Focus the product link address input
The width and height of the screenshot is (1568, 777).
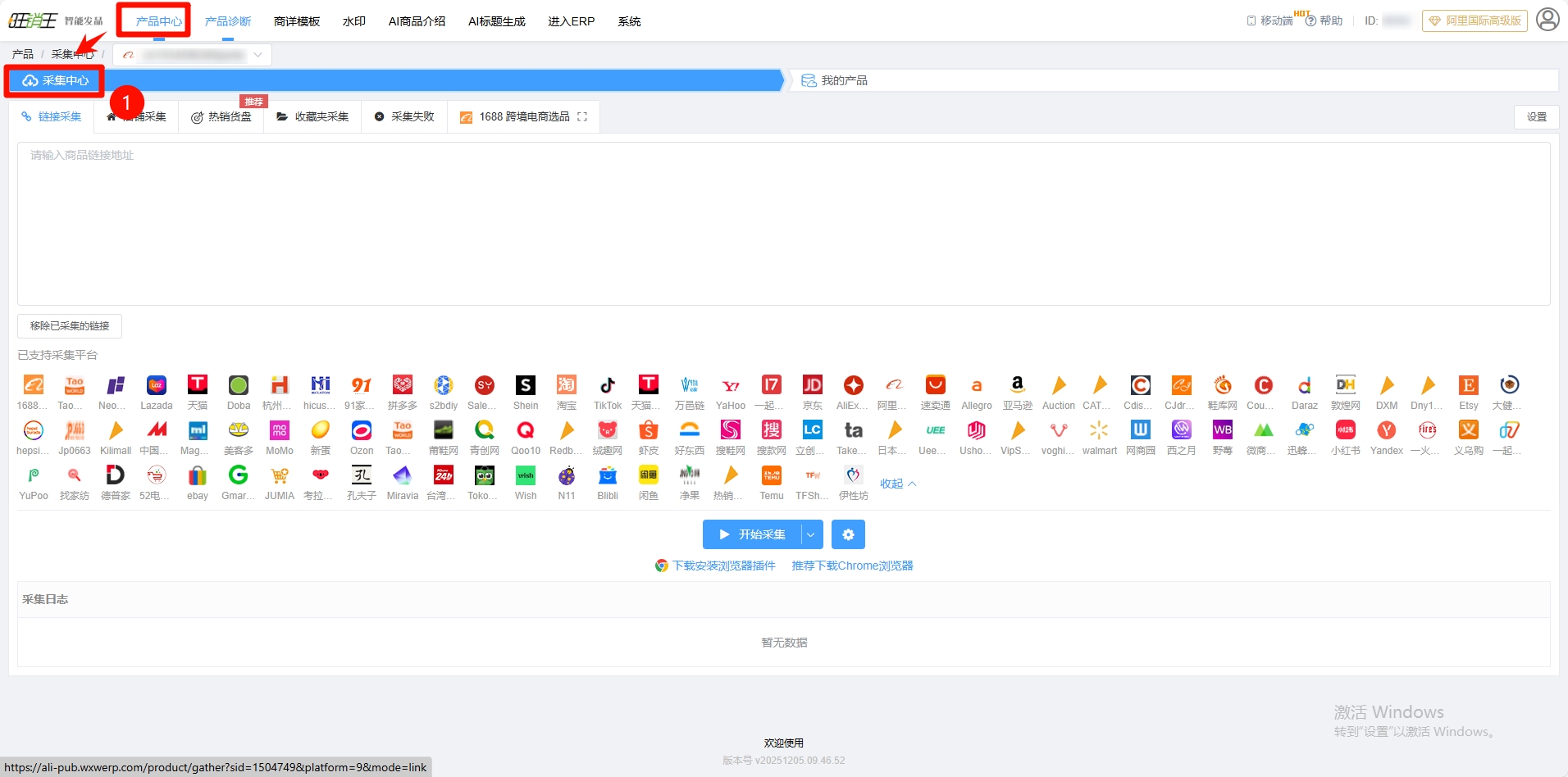783,223
